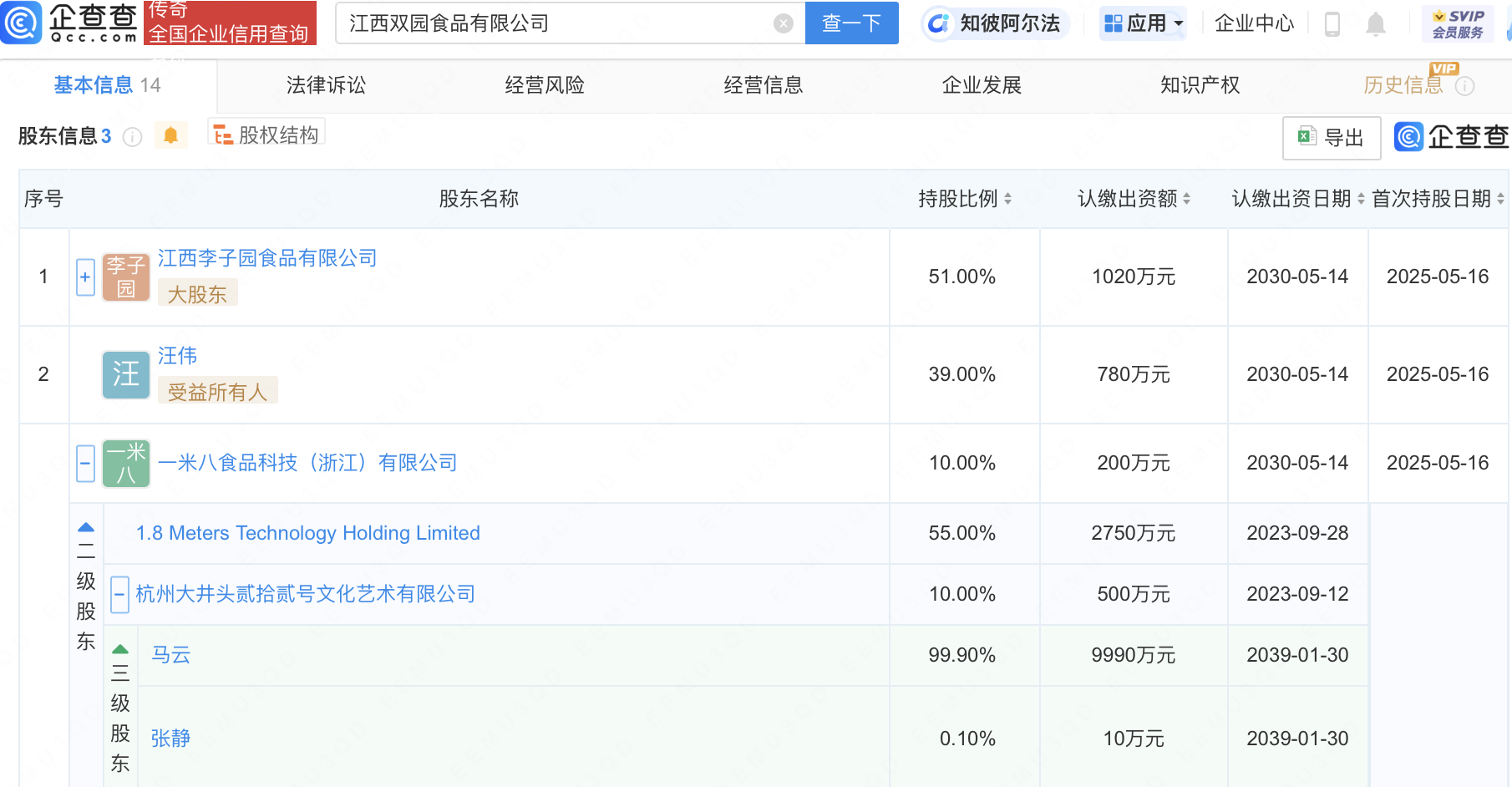1512x787 pixels.
Task: Click the 2023-09-28 date cell
Action: tap(1298, 533)
